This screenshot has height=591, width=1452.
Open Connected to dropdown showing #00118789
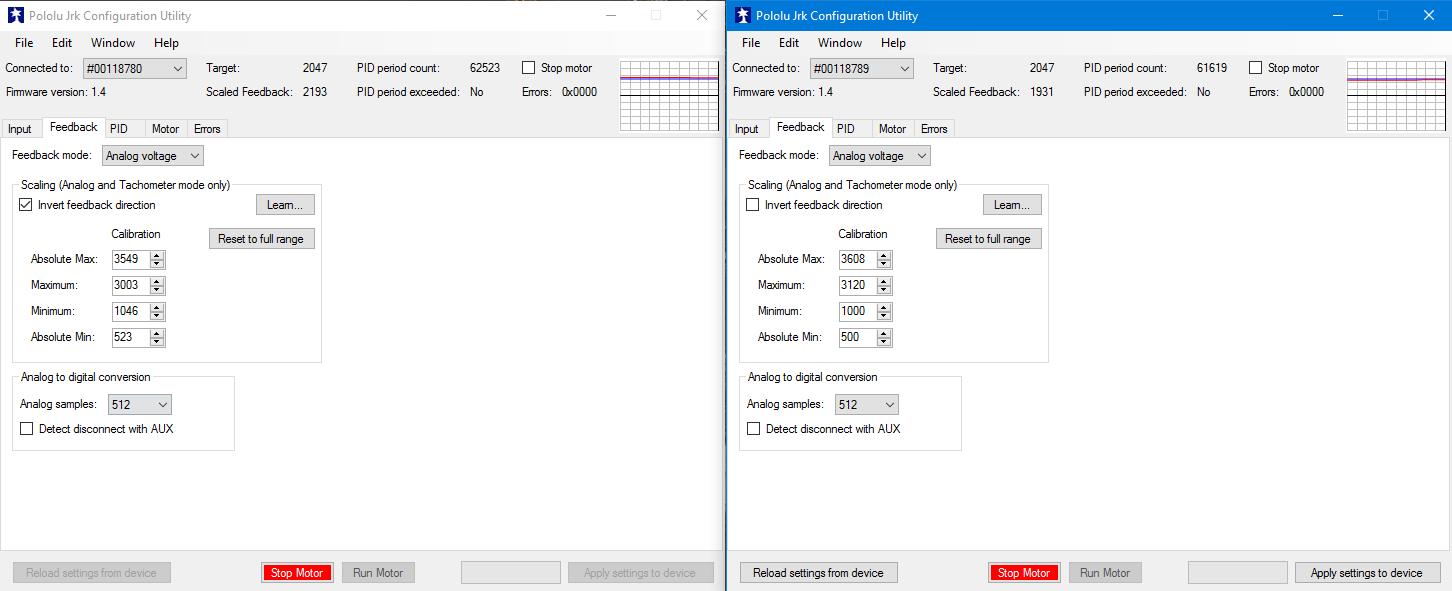pos(862,68)
